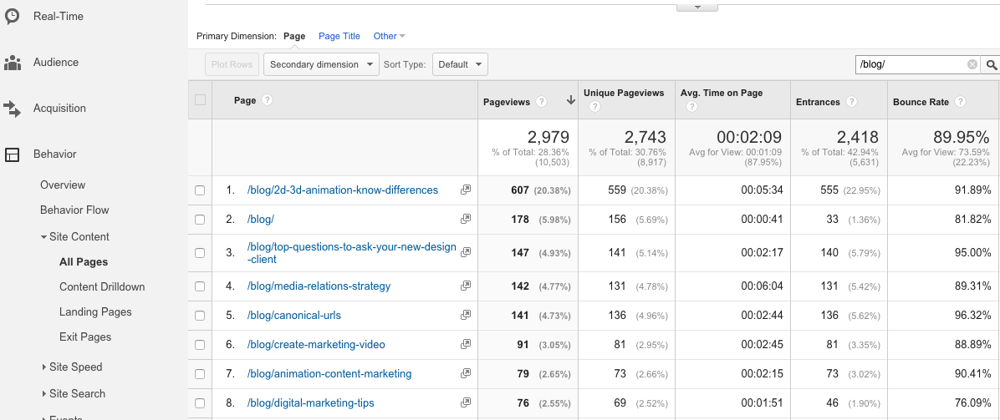Toggle the select-all rows checkbox

(200, 100)
